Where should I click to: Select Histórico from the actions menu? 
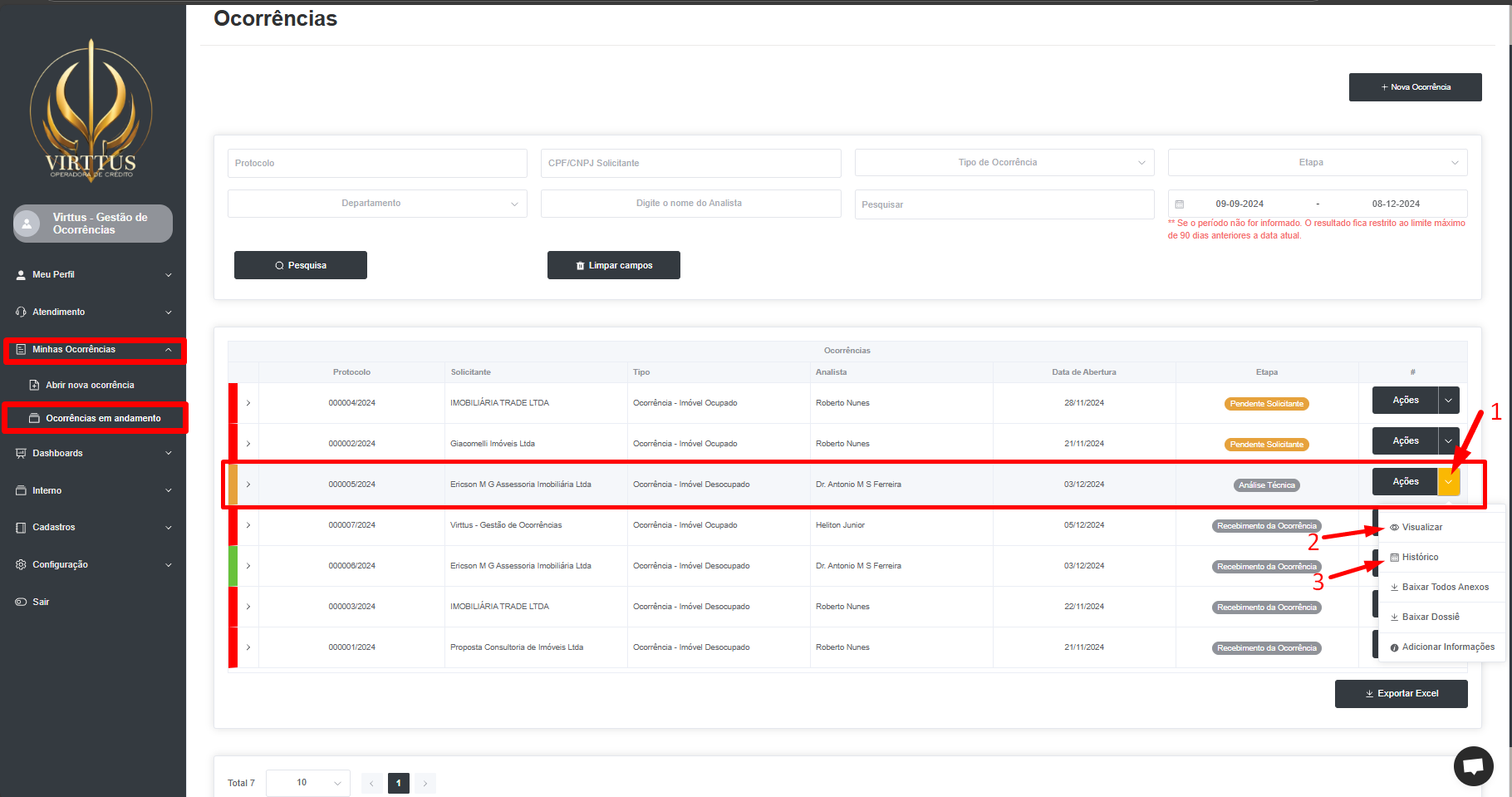[1420, 557]
